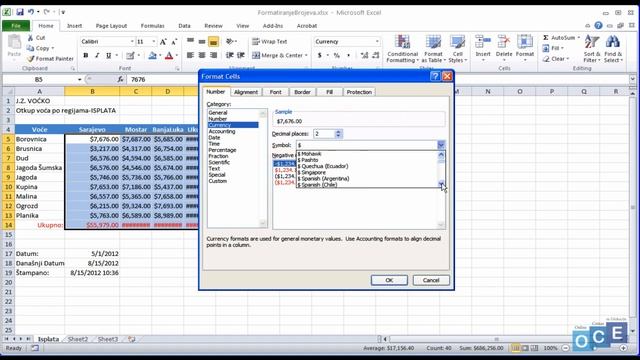Click the Insert cells icon

point(483,42)
